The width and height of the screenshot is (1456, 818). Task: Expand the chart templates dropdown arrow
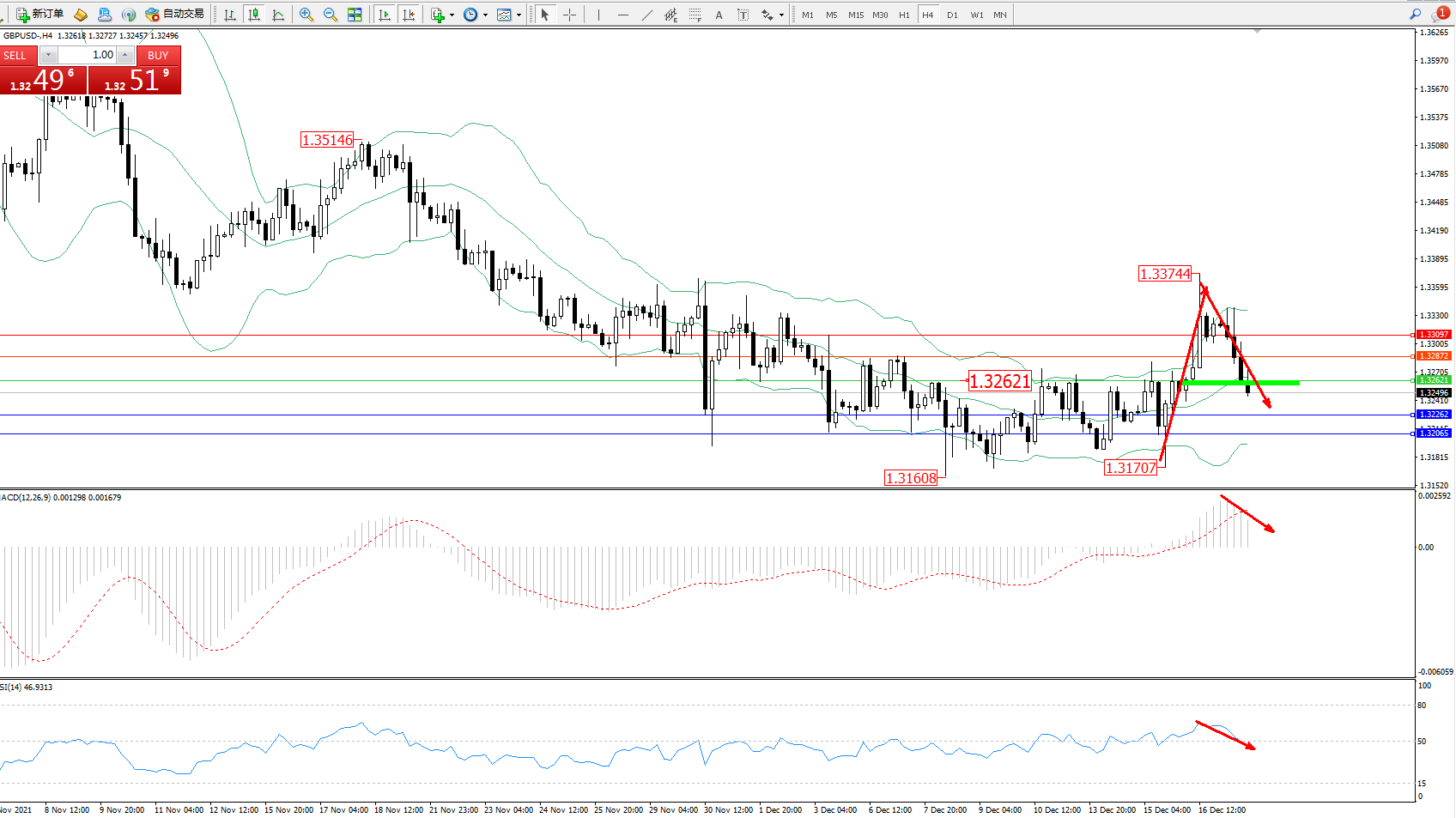coord(519,15)
